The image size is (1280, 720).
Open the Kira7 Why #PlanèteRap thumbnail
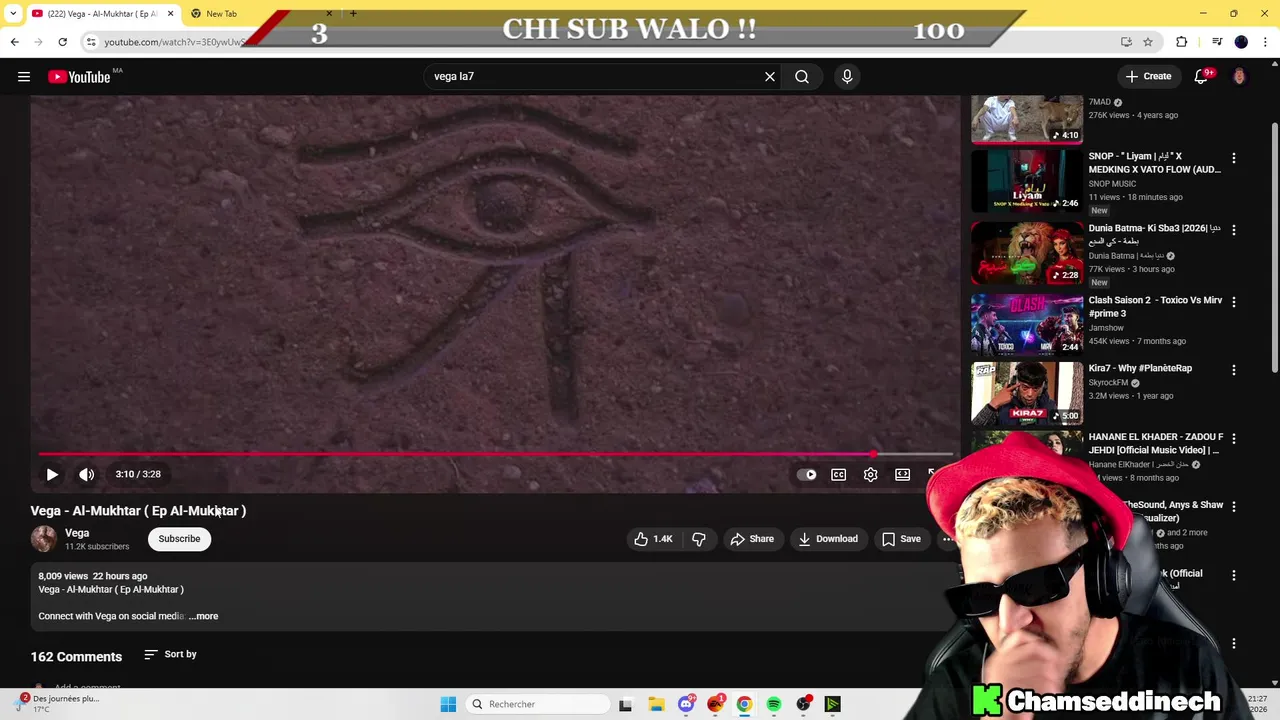pyautogui.click(x=1027, y=393)
